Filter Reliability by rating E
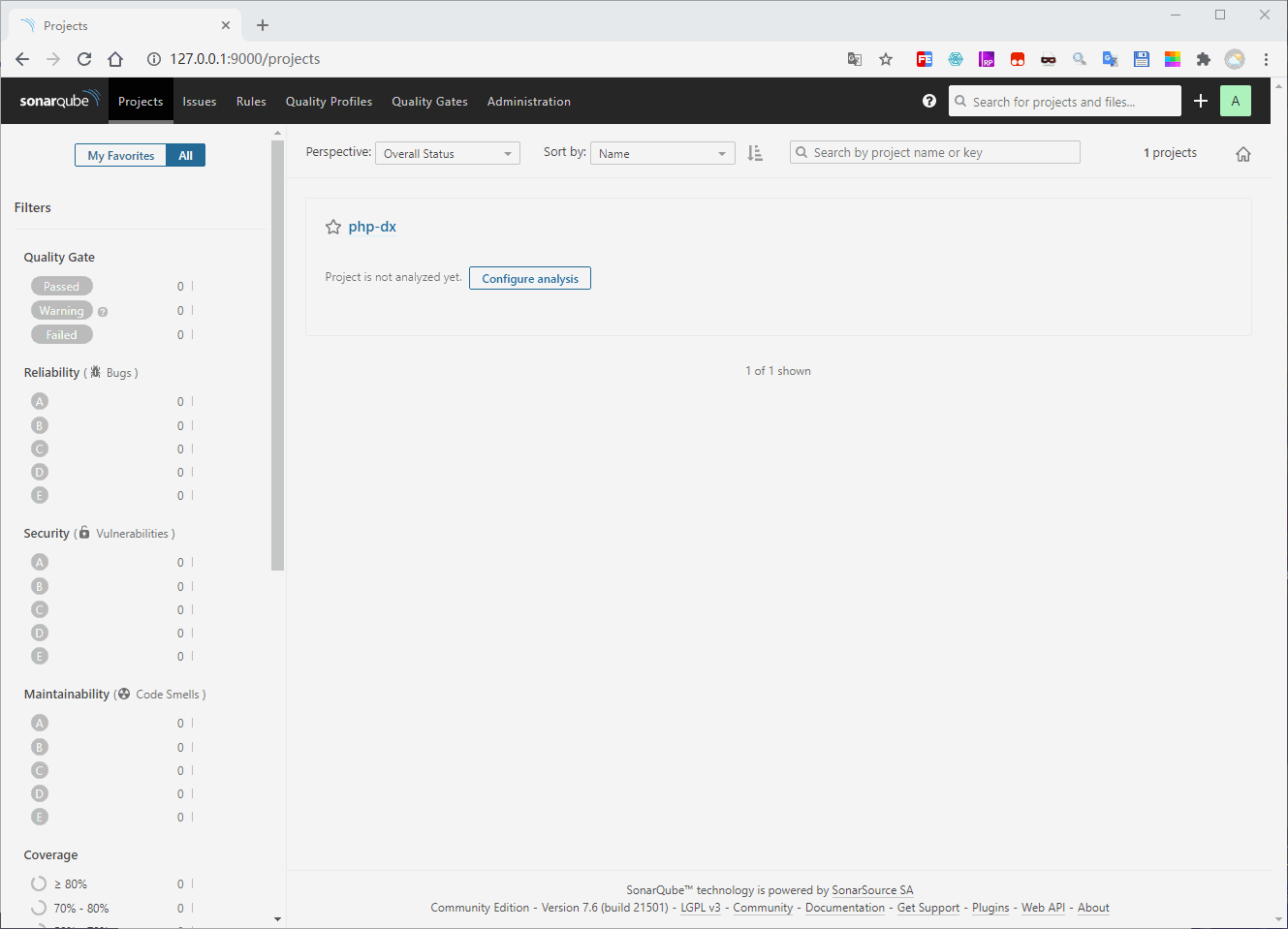This screenshot has width=1288, height=929. coord(40,495)
